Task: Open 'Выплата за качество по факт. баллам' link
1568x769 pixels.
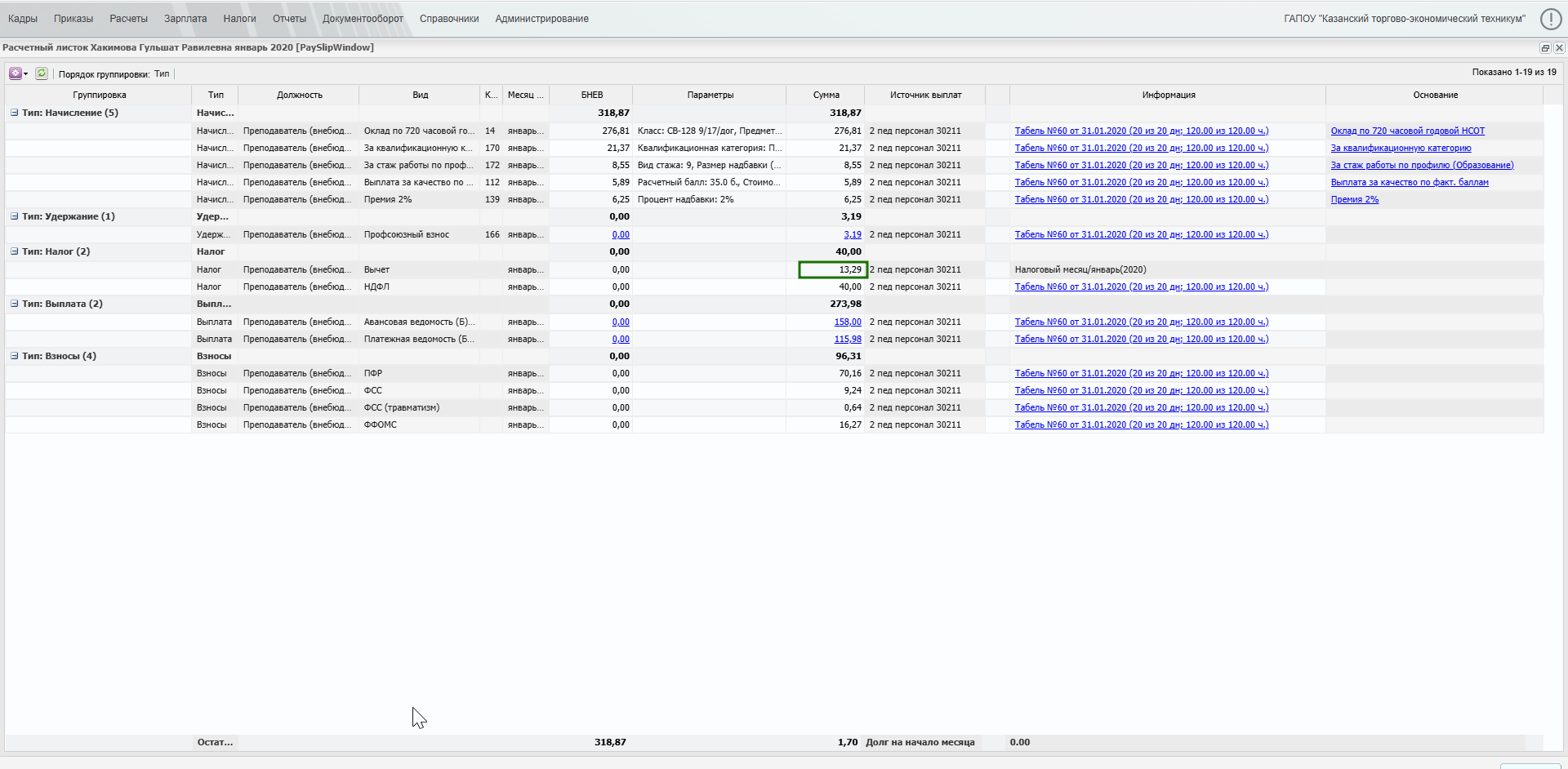Action: [x=1410, y=182]
